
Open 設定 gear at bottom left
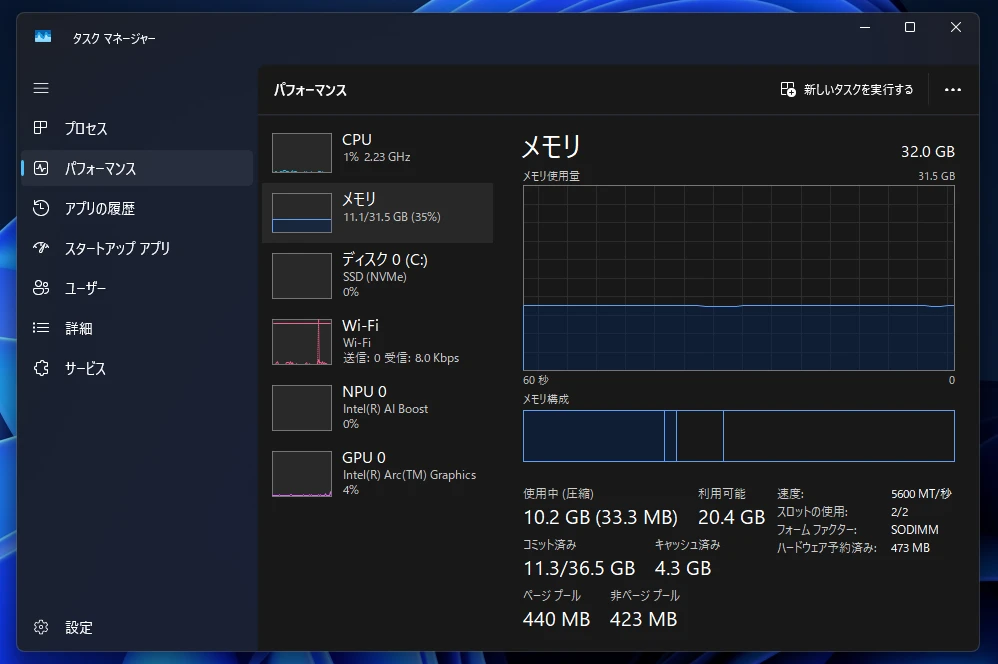point(41,627)
